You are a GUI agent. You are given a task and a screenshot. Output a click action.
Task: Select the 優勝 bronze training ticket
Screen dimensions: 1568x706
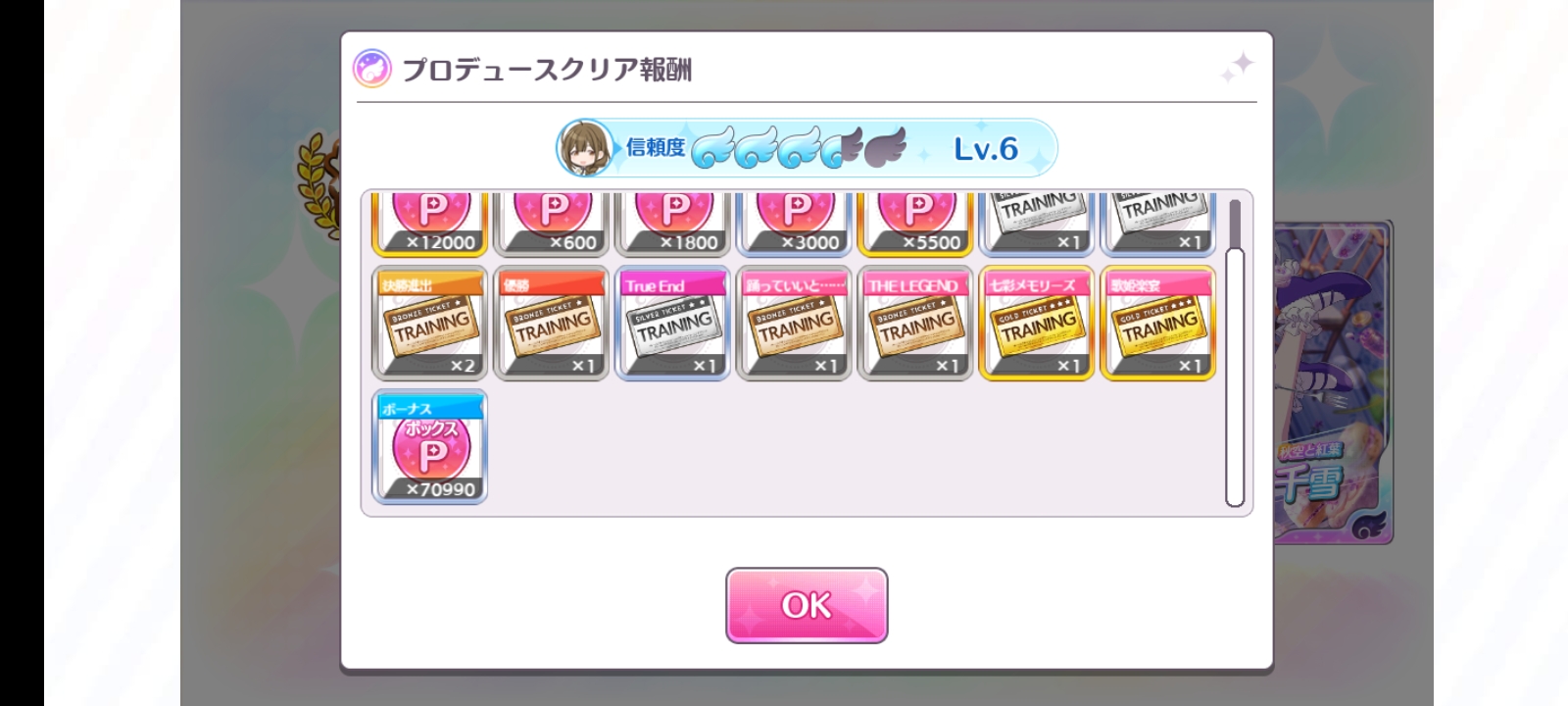(552, 323)
